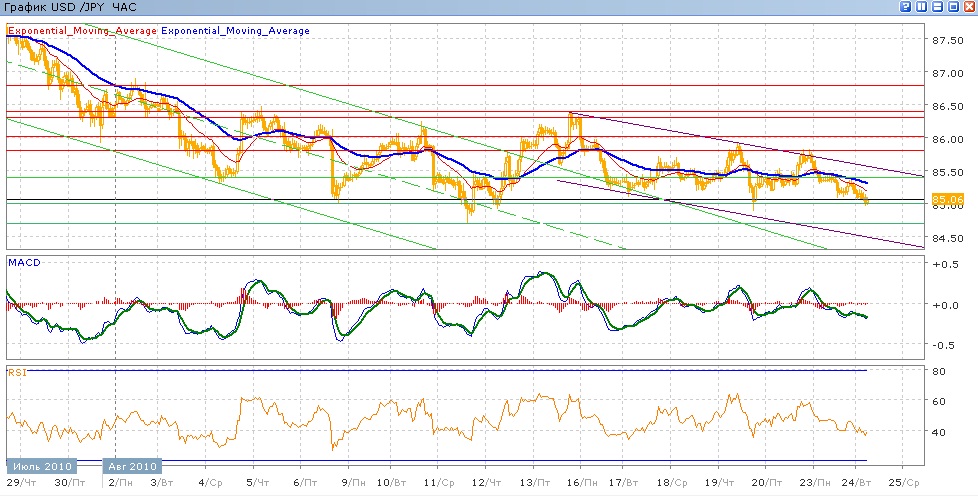This screenshot has height=496, width=978.
Task: Click the 10/Вт date label
Action: [x=393, y=483]
